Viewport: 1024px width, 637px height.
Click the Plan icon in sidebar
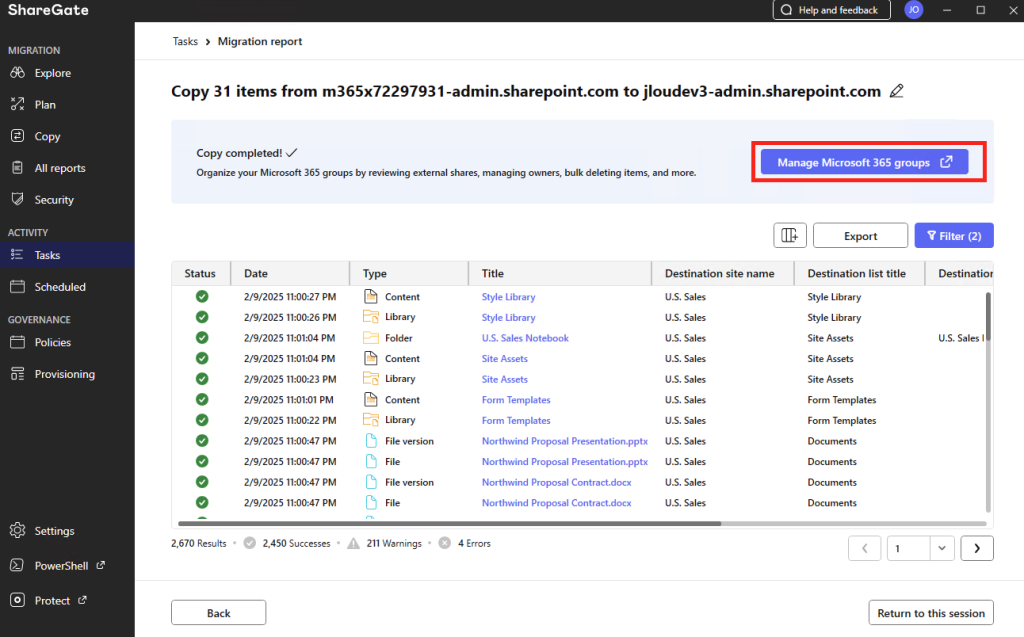click(18, 104)
